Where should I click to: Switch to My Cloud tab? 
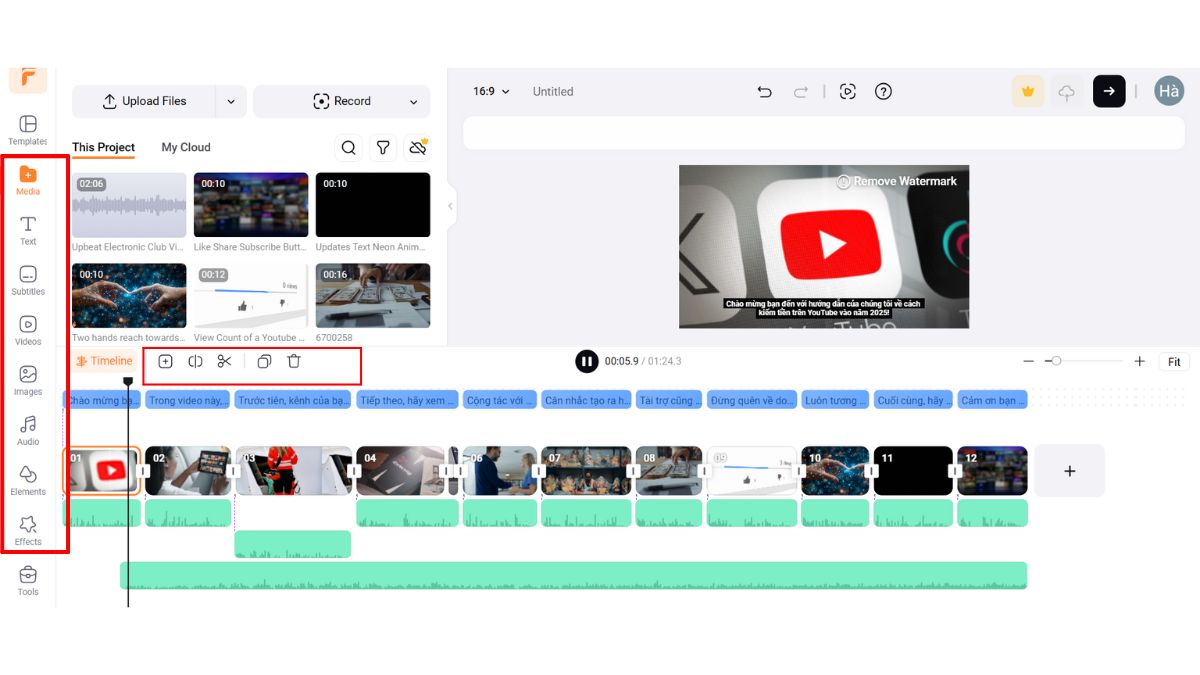[x=186, y=147]
